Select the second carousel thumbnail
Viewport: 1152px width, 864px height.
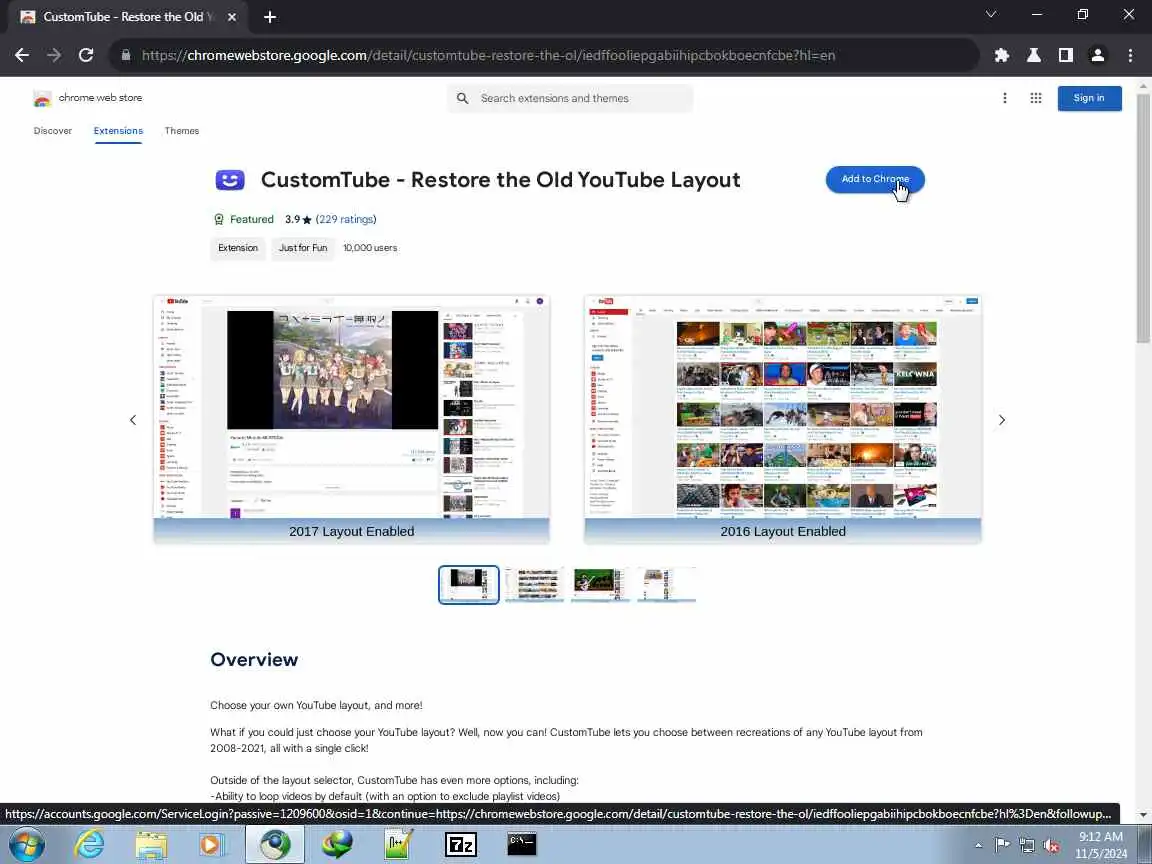coord(535,585)
